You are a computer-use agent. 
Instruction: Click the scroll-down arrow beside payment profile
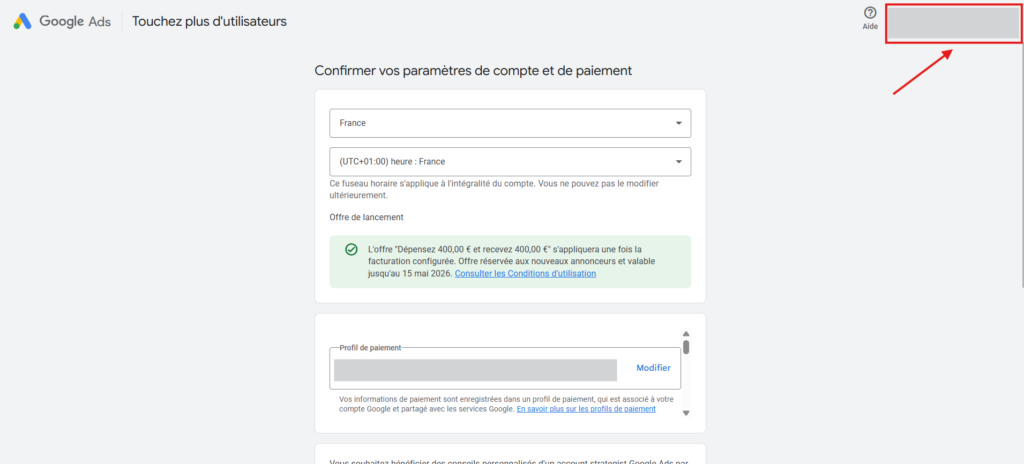click(x=686, y=412)
